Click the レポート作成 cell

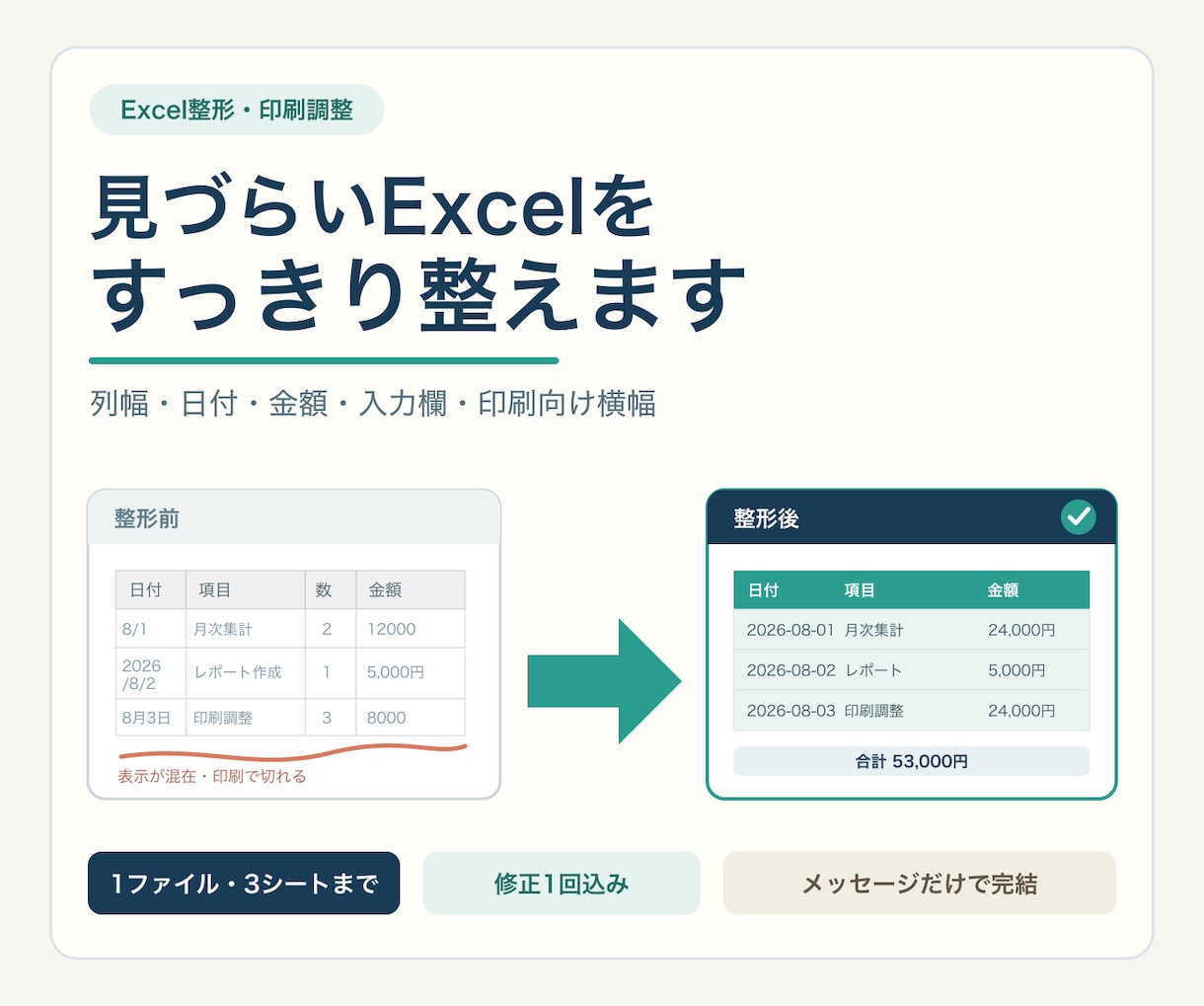point(246,673)
